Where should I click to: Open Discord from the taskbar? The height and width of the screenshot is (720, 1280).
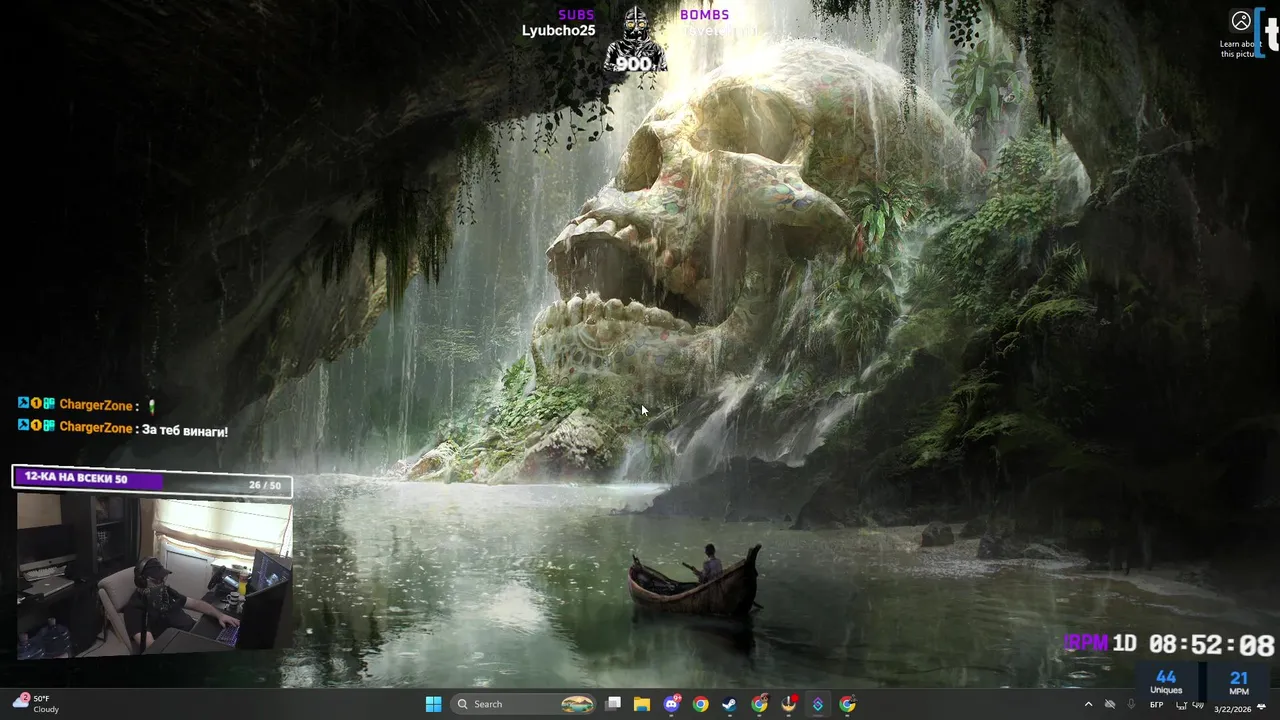pos(672,704)
